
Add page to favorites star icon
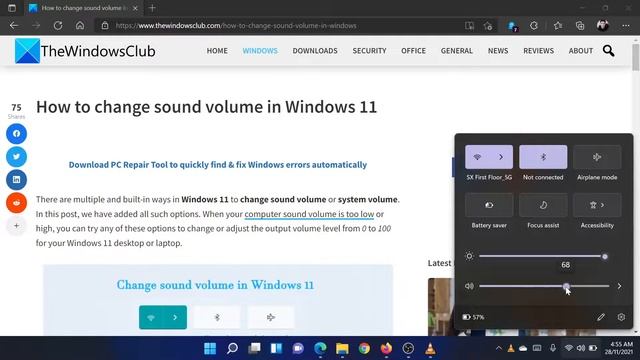point(488,26)
